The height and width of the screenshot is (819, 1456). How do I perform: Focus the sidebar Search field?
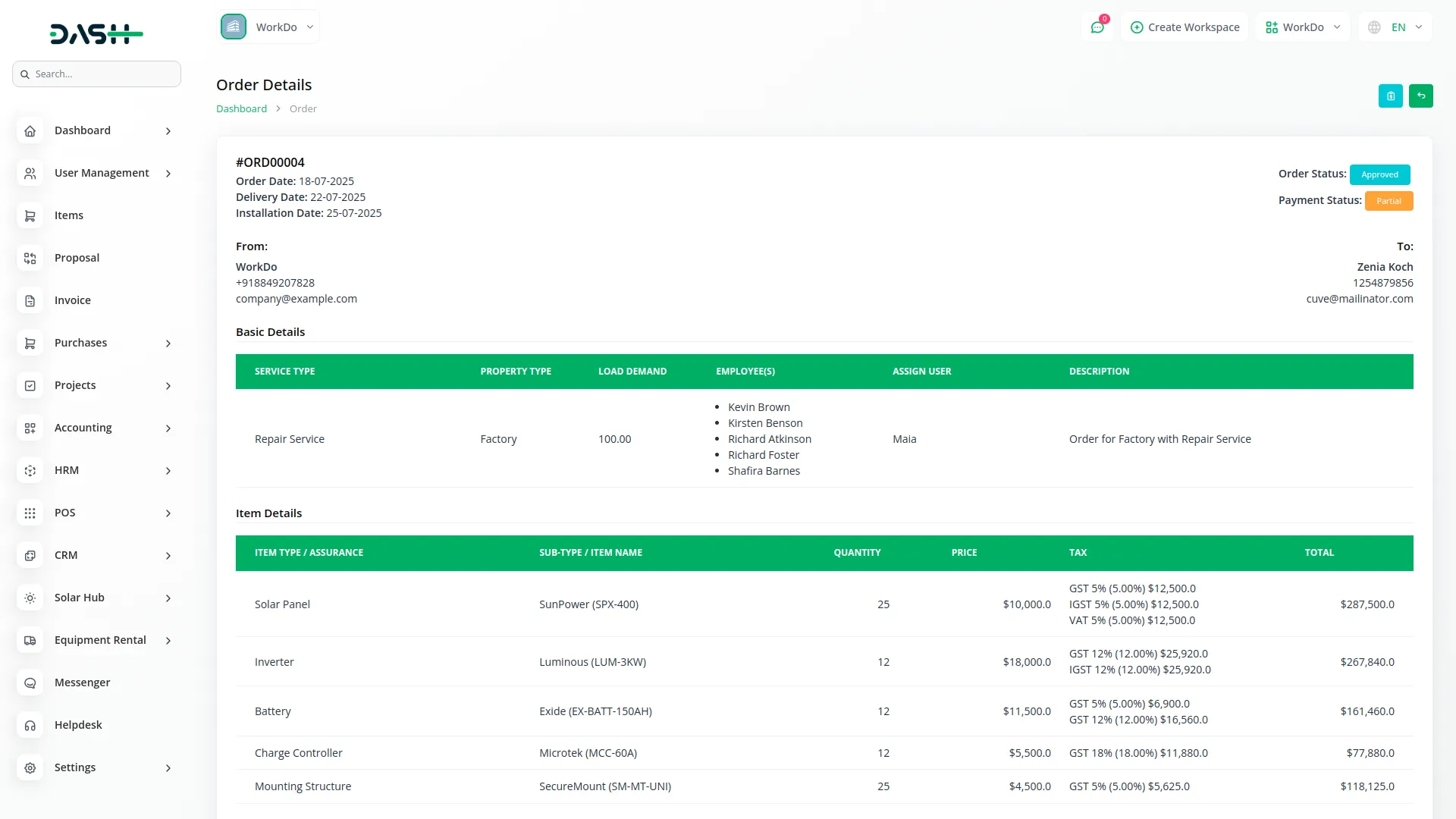(96, 74)
